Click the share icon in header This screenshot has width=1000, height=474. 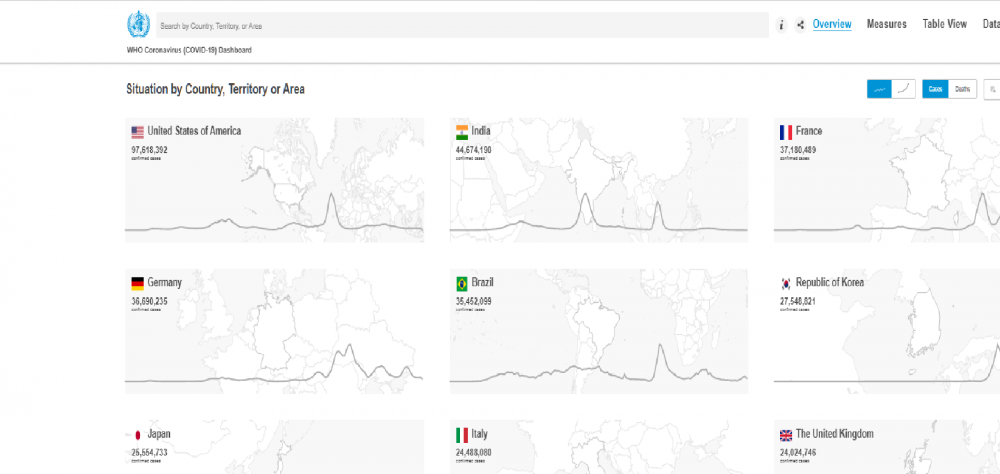[x=800, y=25]
